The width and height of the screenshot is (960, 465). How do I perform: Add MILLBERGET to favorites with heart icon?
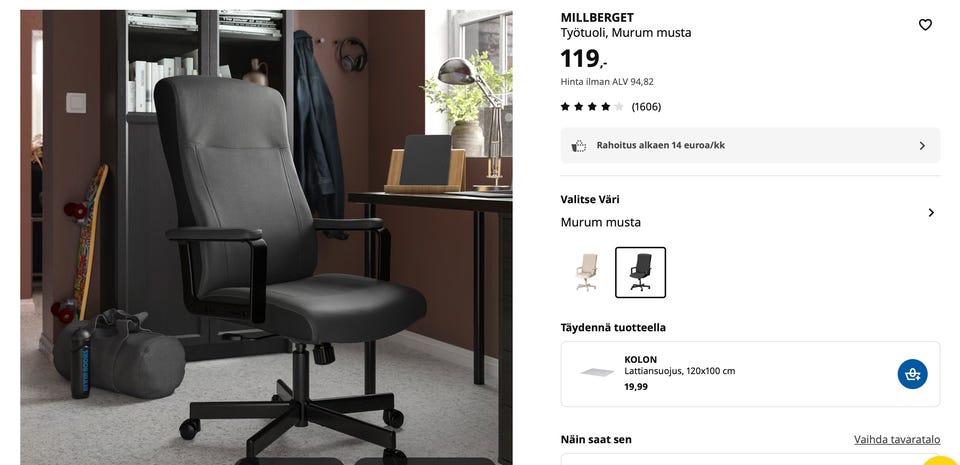[x=925, y=24]
